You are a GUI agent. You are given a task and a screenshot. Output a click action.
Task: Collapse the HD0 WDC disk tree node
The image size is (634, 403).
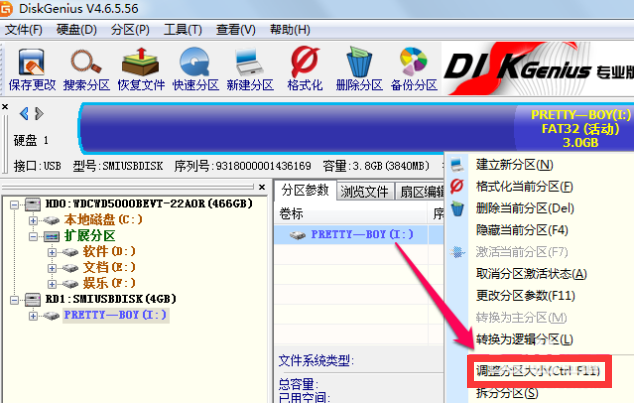tap(15, 204)
